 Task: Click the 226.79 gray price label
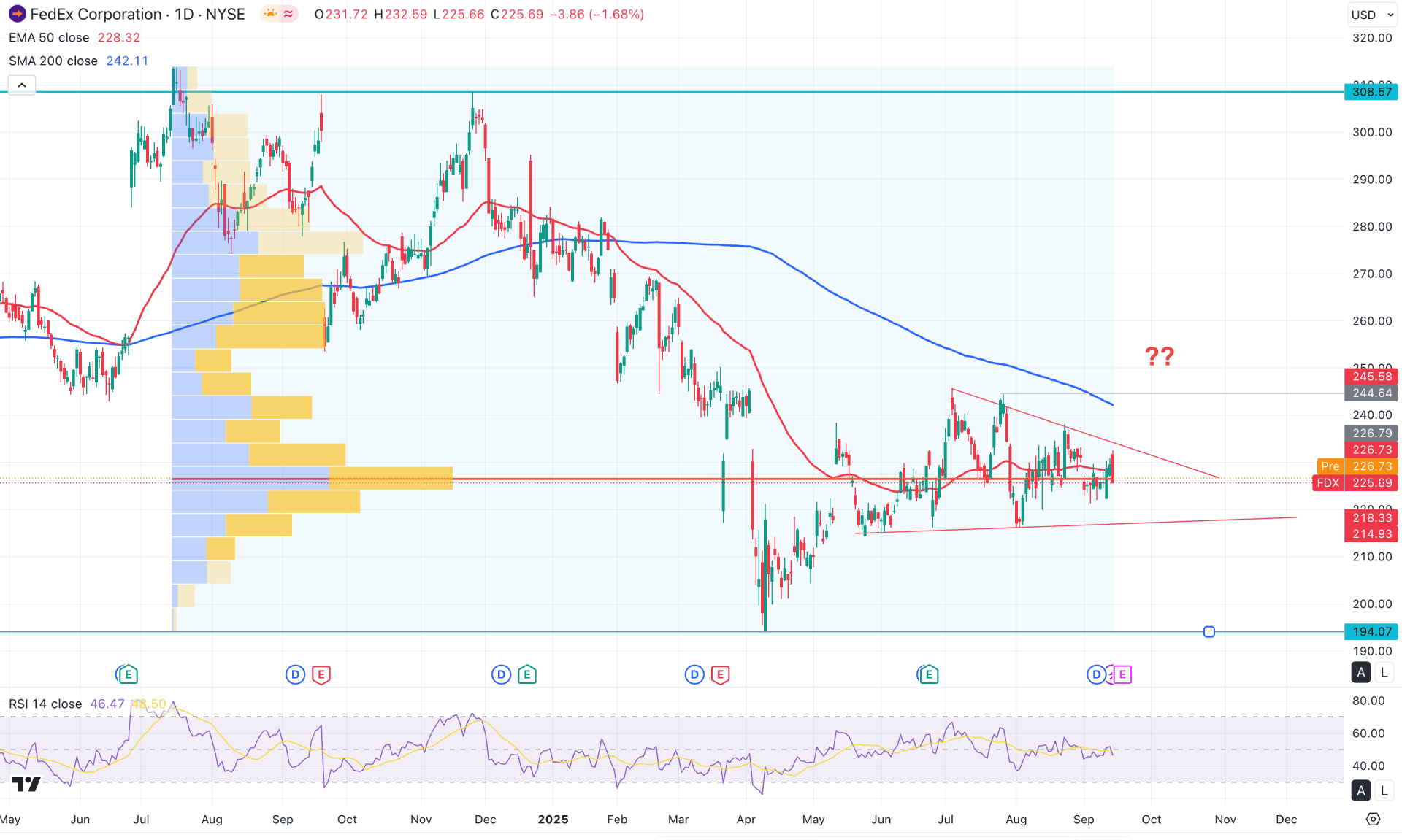[x=1371, y=434]
